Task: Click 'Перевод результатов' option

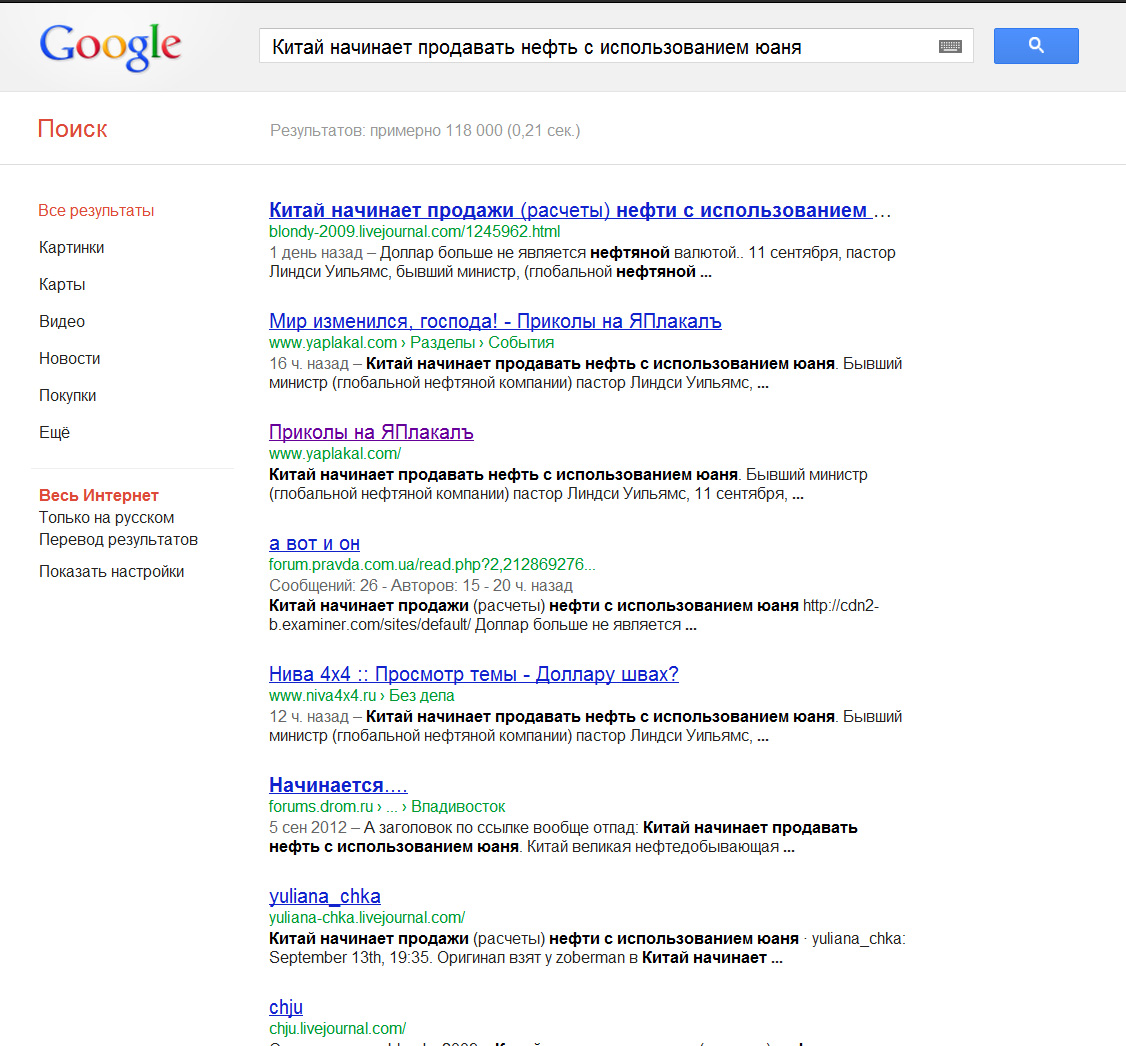Action: point(118,539)
